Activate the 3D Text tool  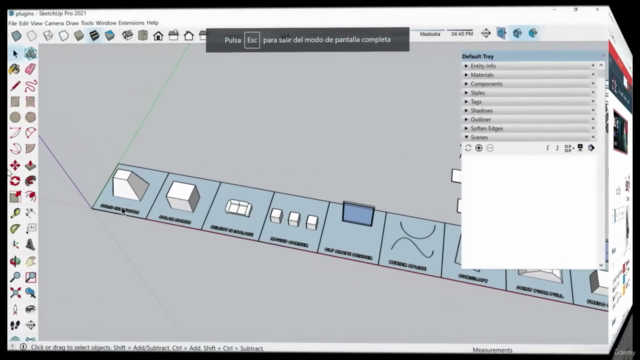(30, 245)
